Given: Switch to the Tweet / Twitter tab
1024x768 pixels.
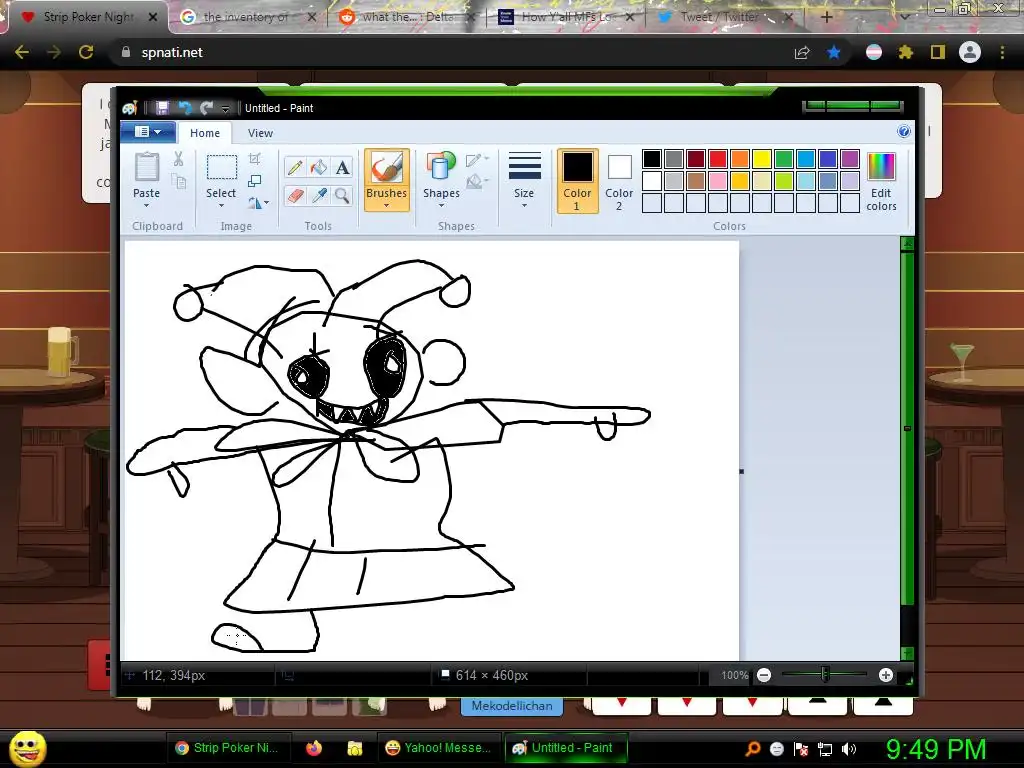Looking at the screenshot, I should tap(720, 17).
